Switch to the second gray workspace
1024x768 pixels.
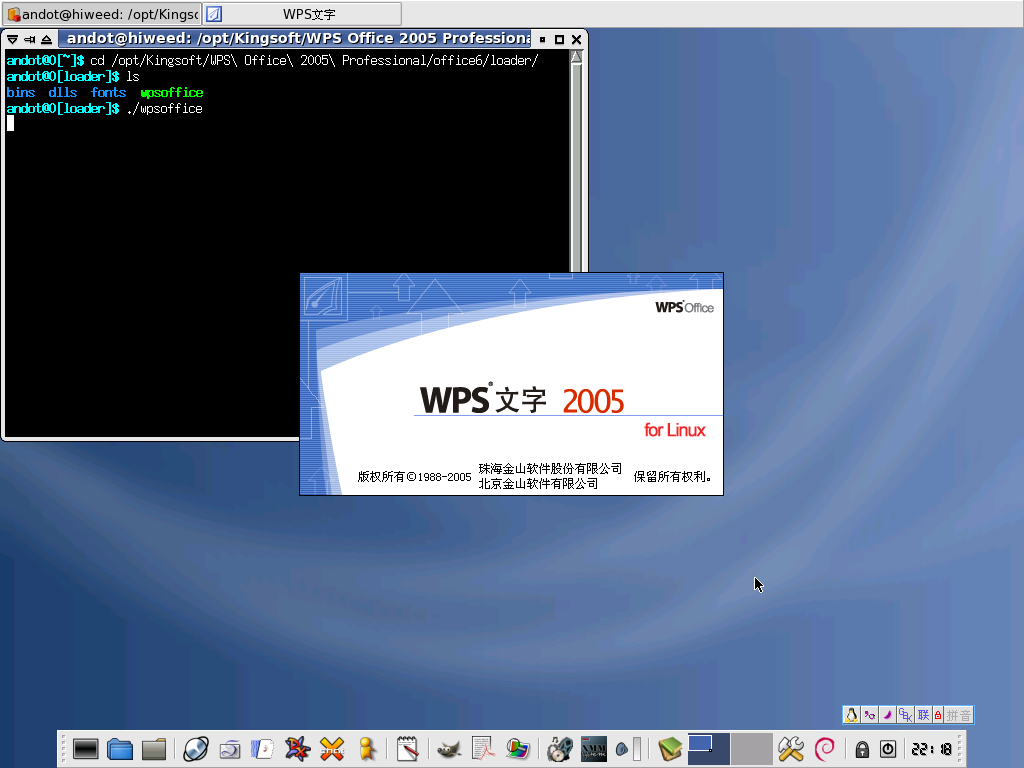(x=752, y=749)
